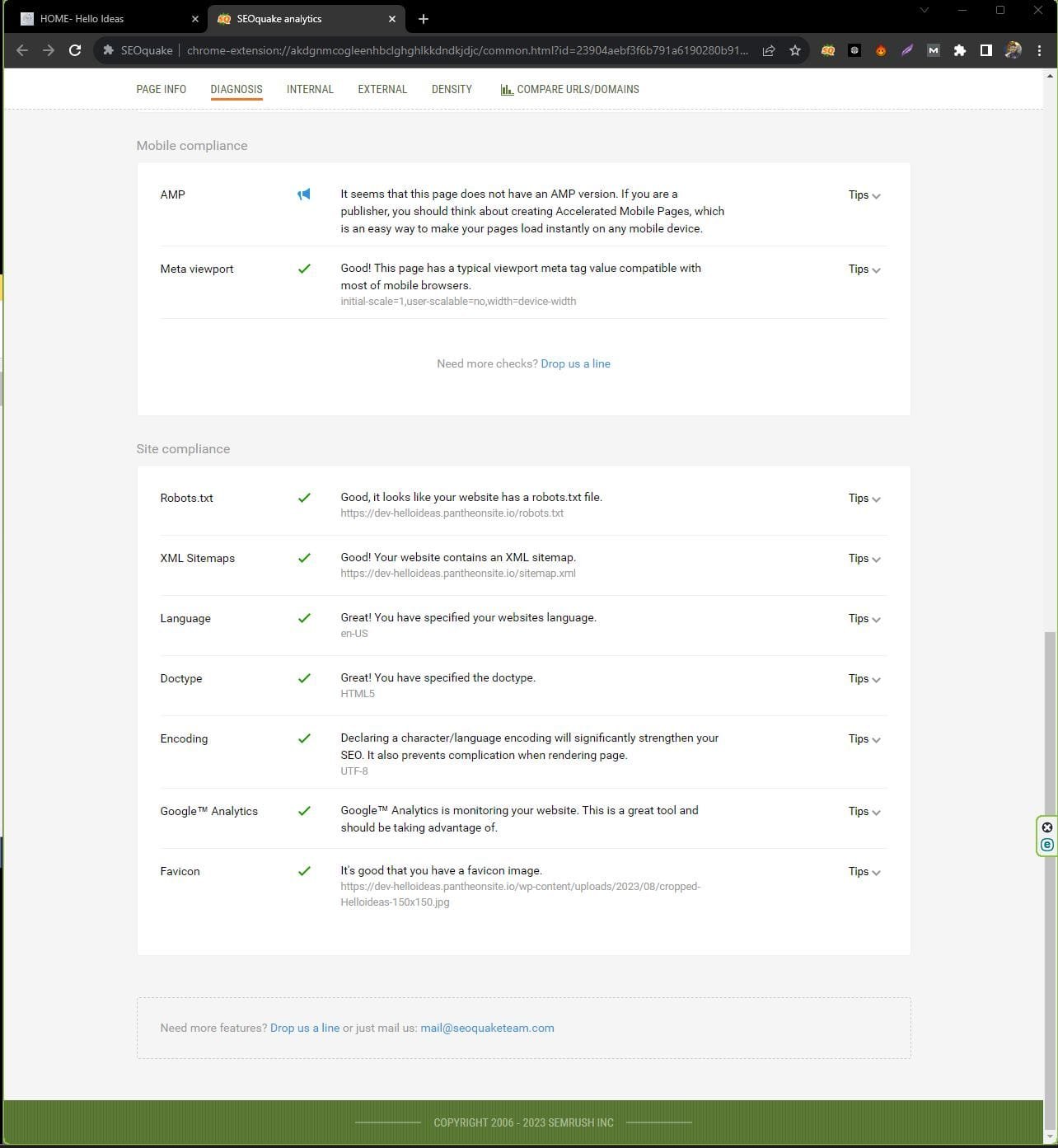The height and width of the screenshot is (1148, 1058).
Task: Open the Gmail extension icon
Action: pyautogui.click(x=933, y=50)
